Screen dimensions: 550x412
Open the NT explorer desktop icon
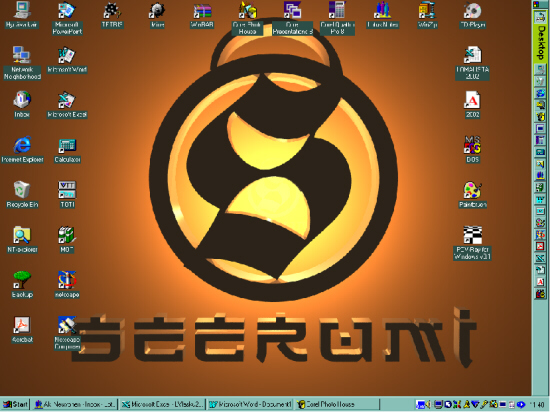point(22,240)
